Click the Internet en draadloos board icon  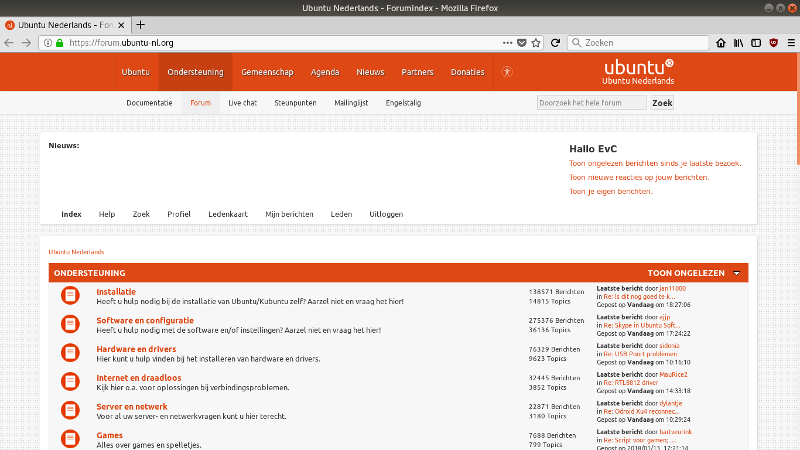(x=70, y=381)
